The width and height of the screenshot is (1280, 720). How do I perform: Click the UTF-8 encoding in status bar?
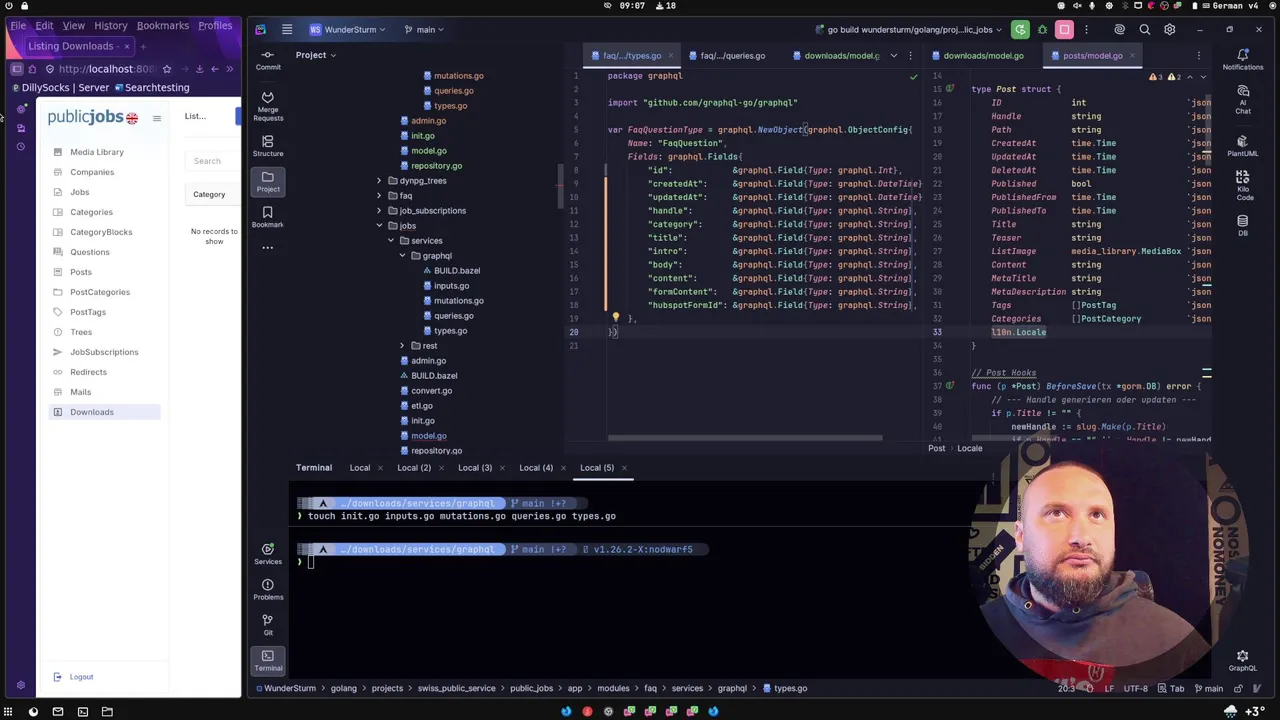tap(1135, 688)
